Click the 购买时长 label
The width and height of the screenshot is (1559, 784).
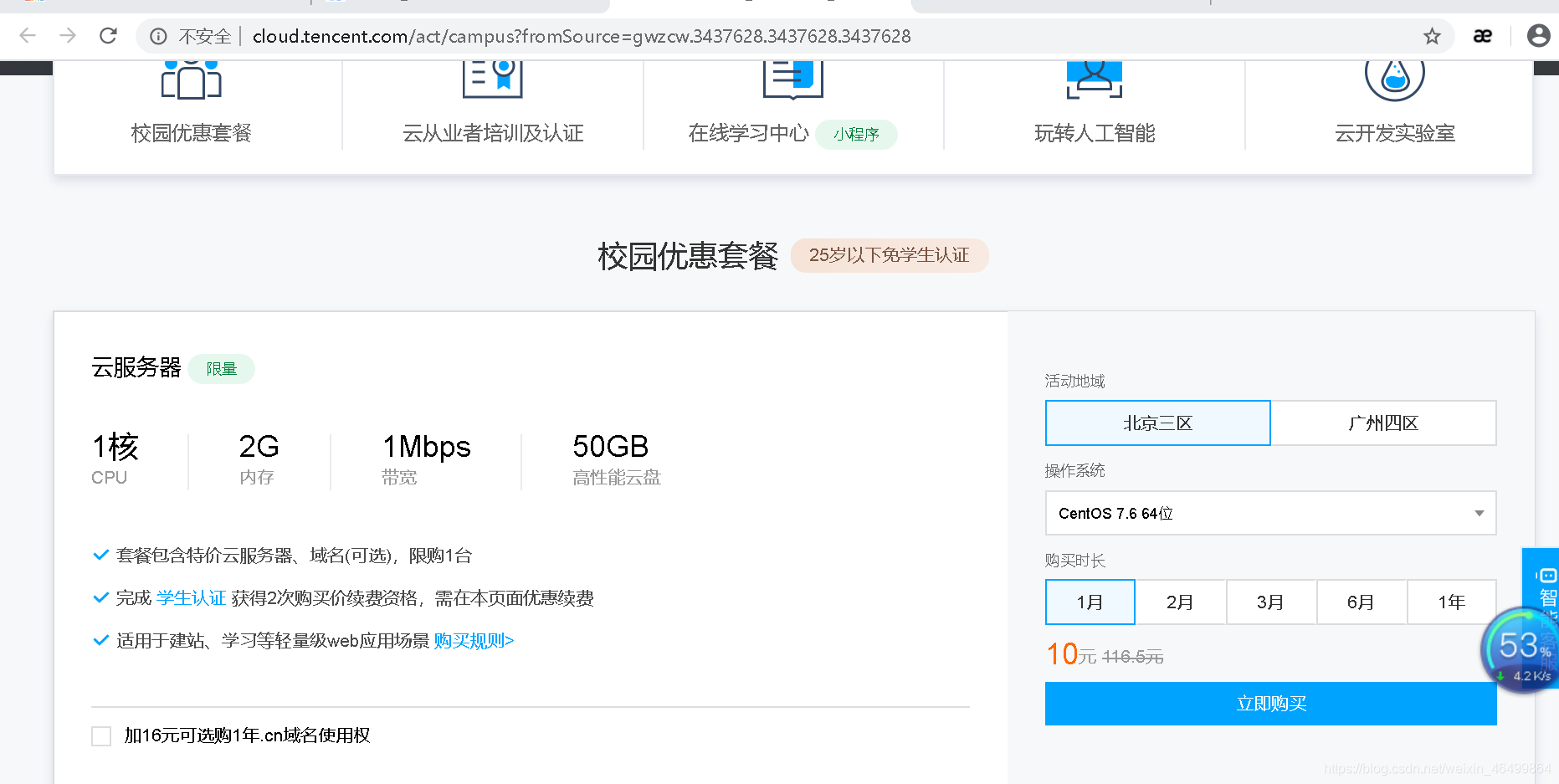pos(1075,561)
